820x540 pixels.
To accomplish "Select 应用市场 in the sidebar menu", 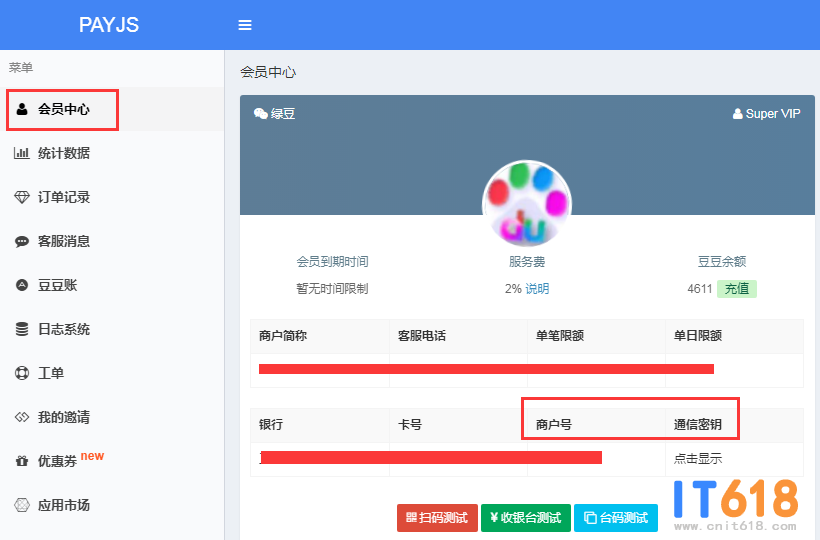I will pos(63,505).
